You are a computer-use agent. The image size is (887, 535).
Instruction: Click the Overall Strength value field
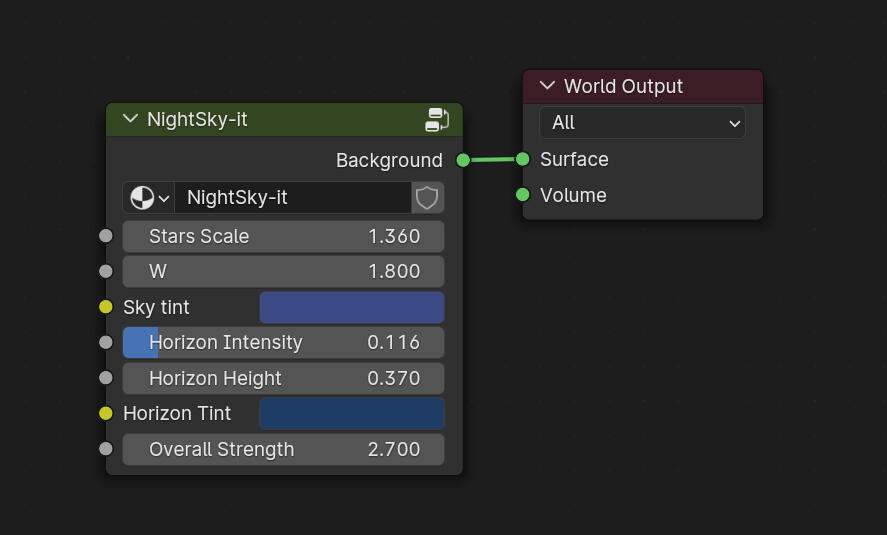click(x=283, y=450)
